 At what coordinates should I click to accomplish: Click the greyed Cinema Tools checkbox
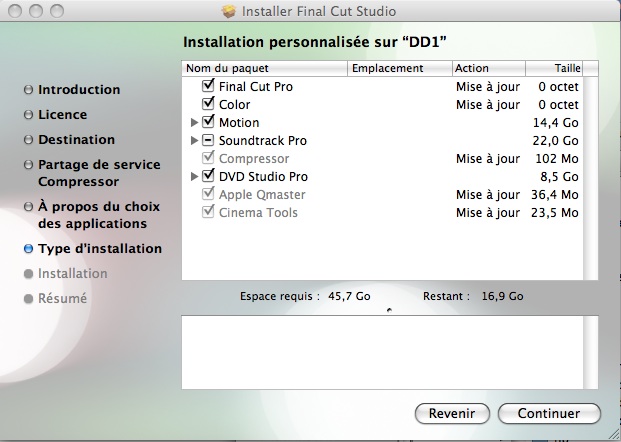[208, 211]
